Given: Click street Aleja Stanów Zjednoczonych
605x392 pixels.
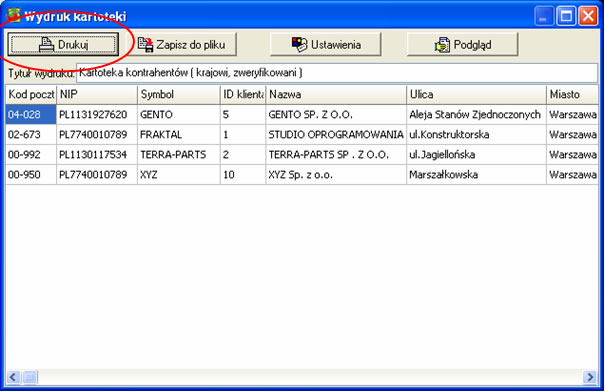Looking at the screenshot, I should tap(477, 115).
